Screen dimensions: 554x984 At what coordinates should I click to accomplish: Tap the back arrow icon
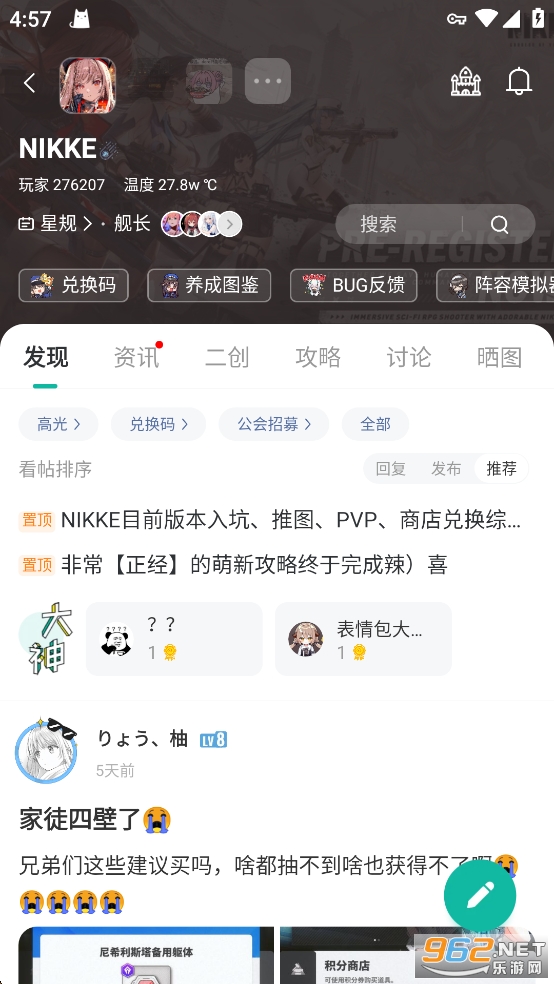coord(29,83)
